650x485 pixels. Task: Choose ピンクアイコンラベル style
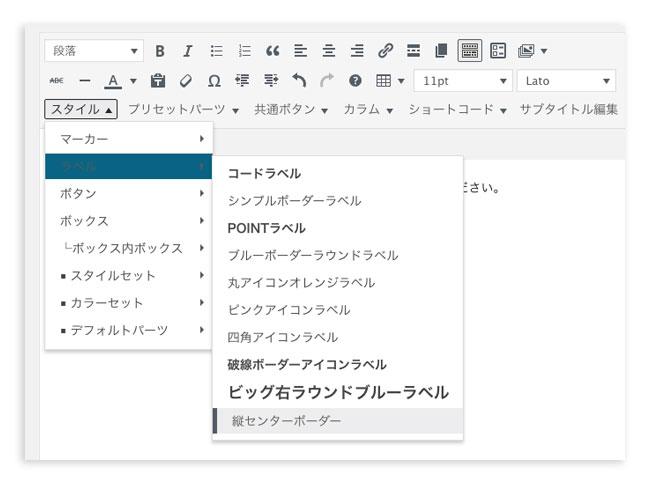click(x=338, y=310)
